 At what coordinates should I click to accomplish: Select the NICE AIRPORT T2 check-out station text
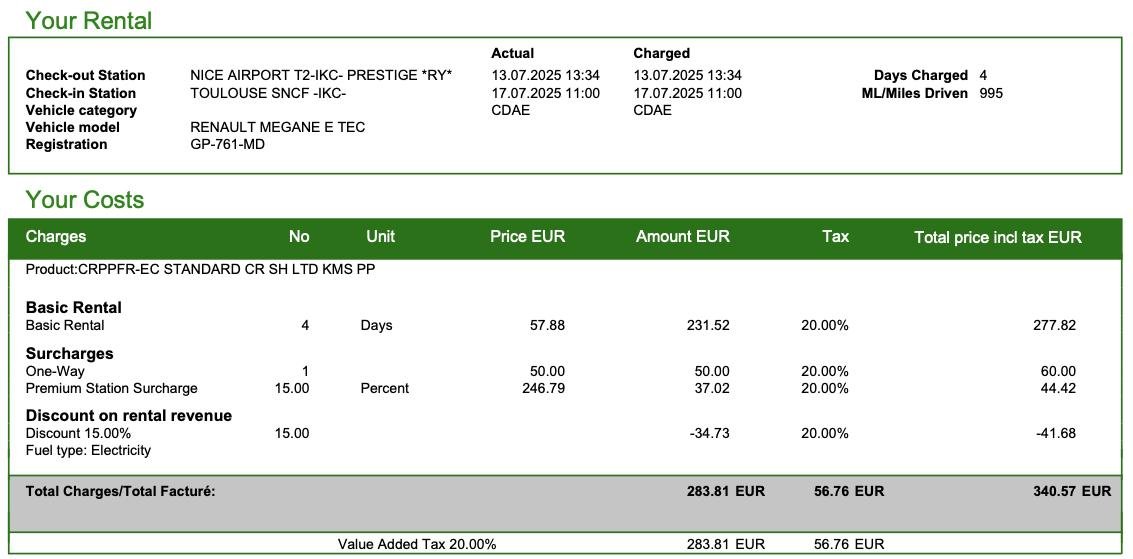[321, 75]
